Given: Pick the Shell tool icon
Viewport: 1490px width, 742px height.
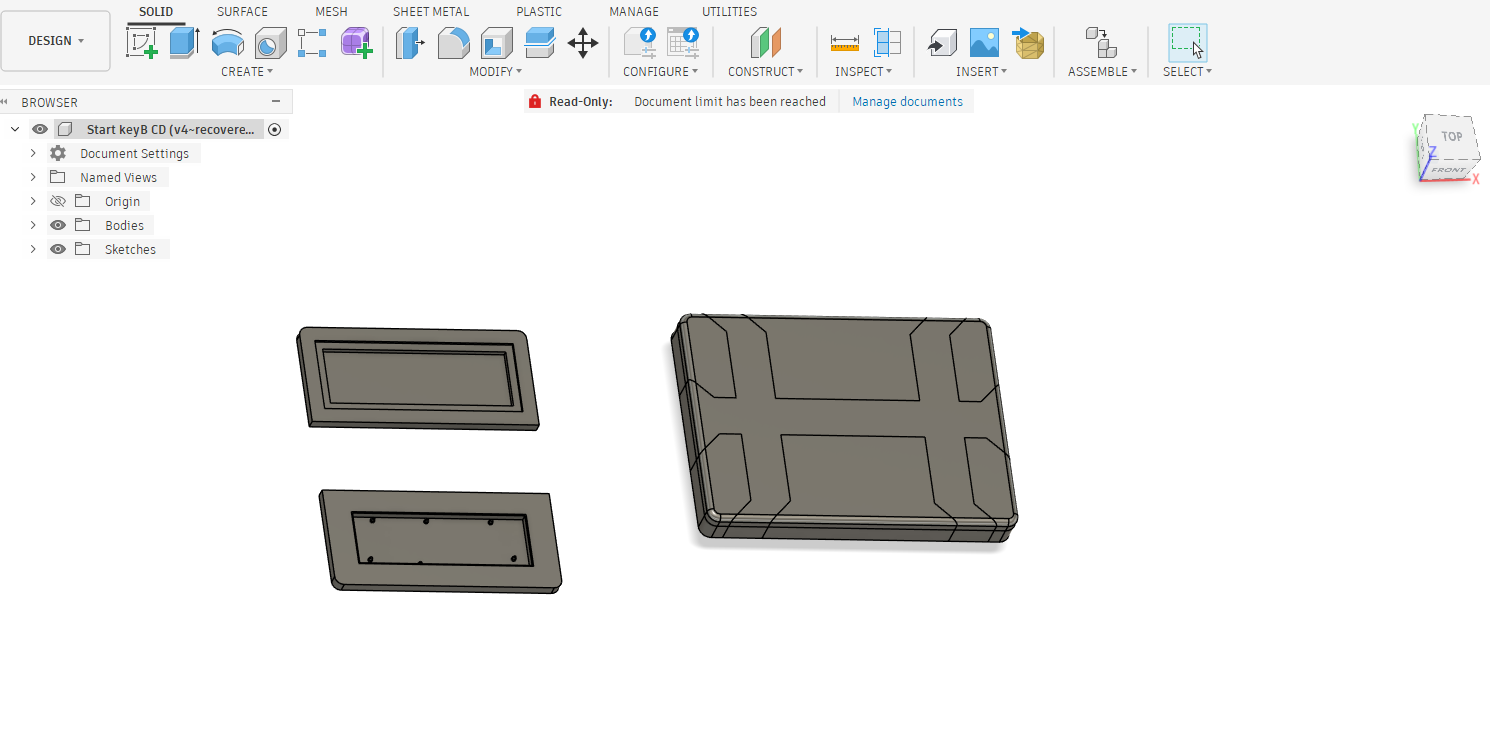Looking at the screenshot, I should coord(497,43).
